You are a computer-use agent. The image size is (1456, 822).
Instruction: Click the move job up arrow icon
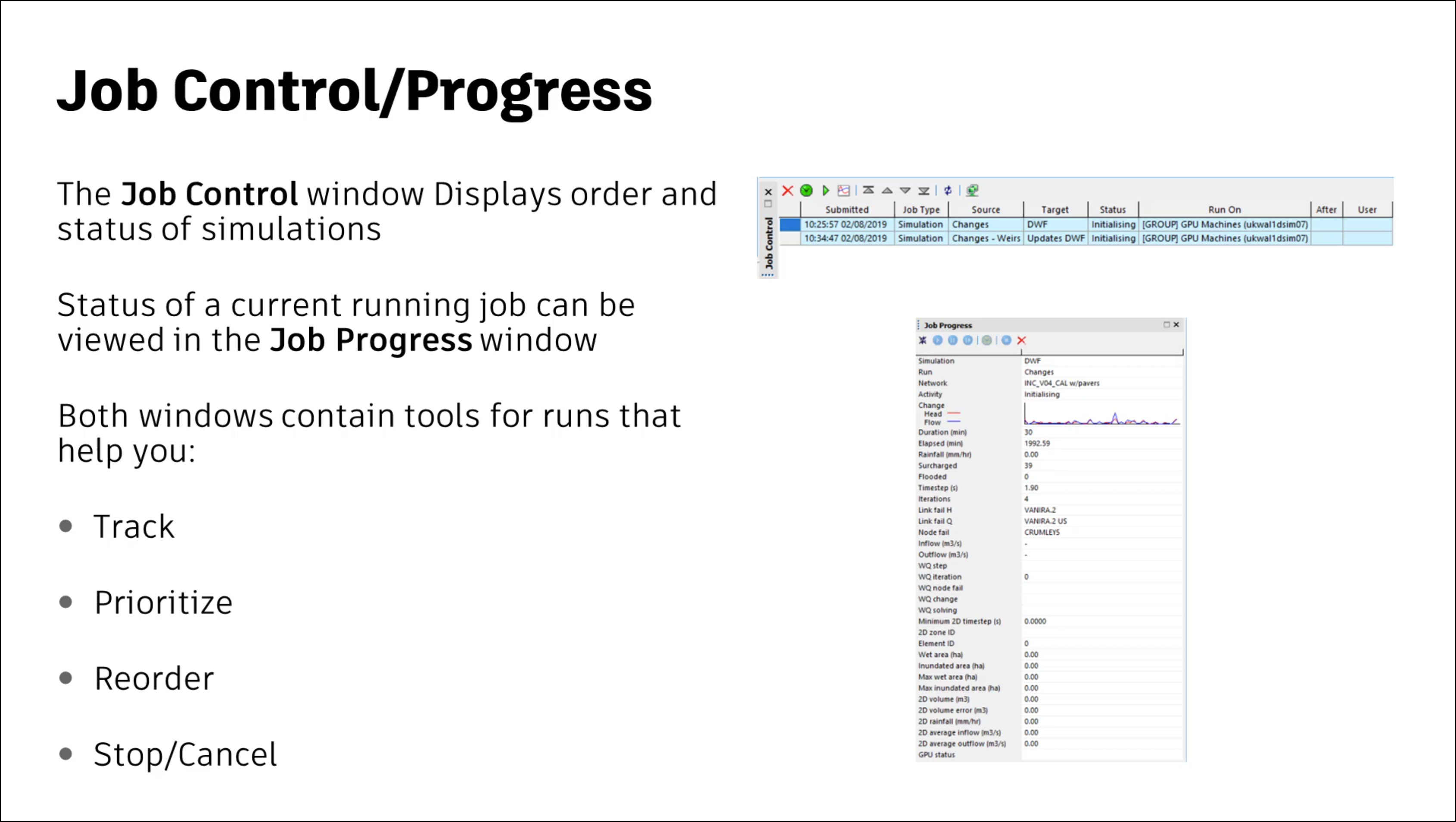[887, 190]
